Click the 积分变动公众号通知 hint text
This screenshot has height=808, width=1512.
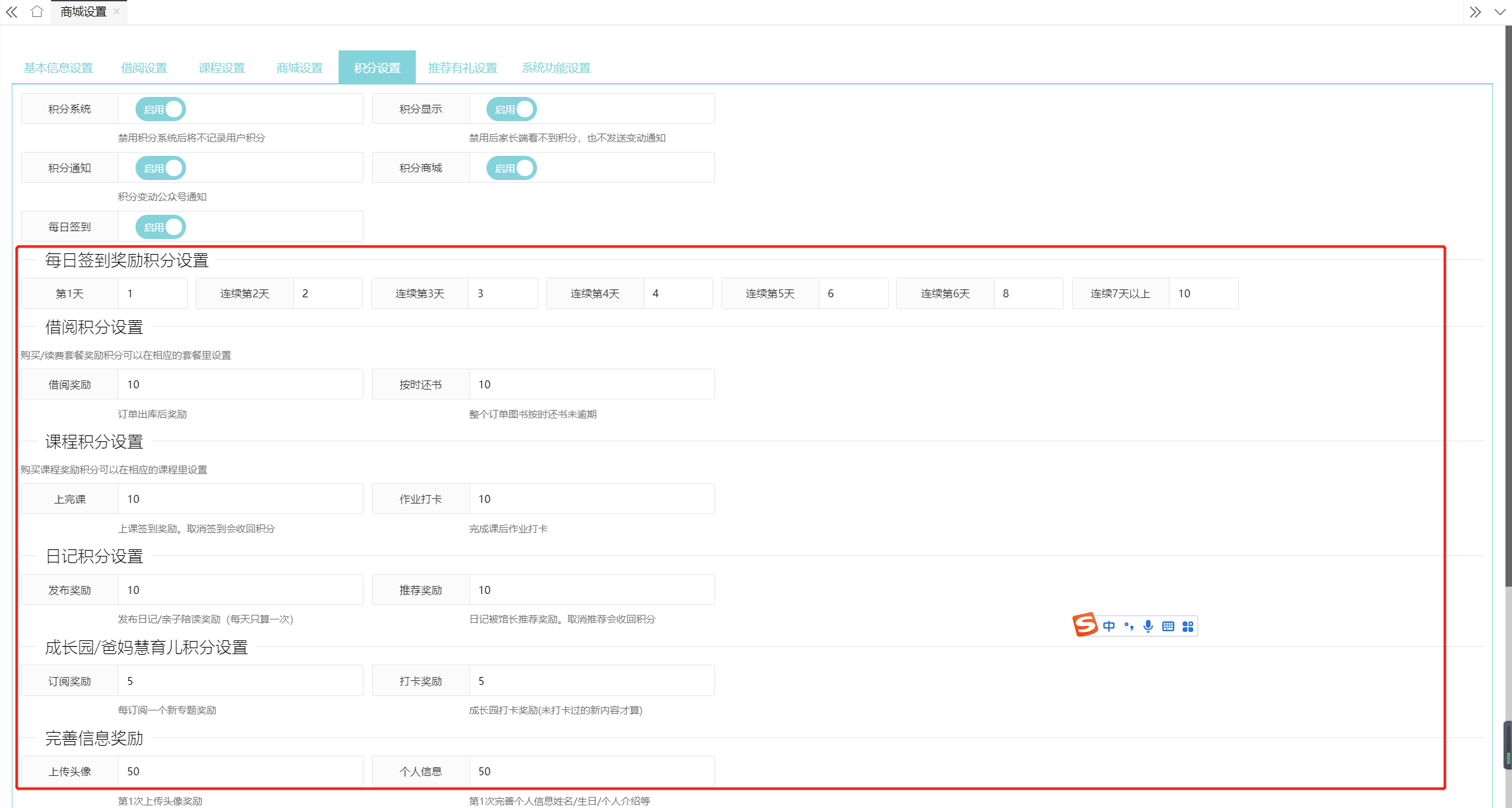(162, 197)
